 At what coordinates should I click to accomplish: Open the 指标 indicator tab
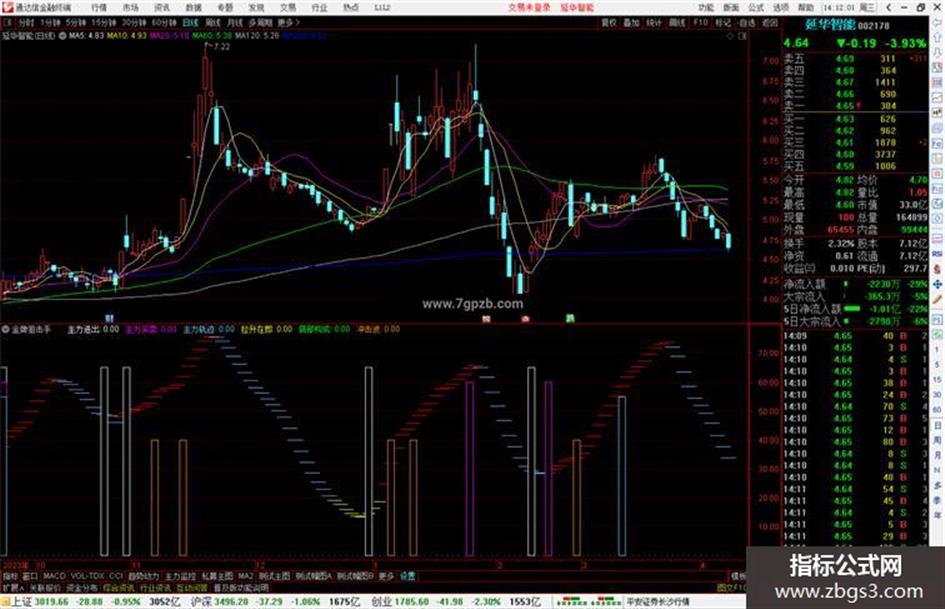[10, 576]
